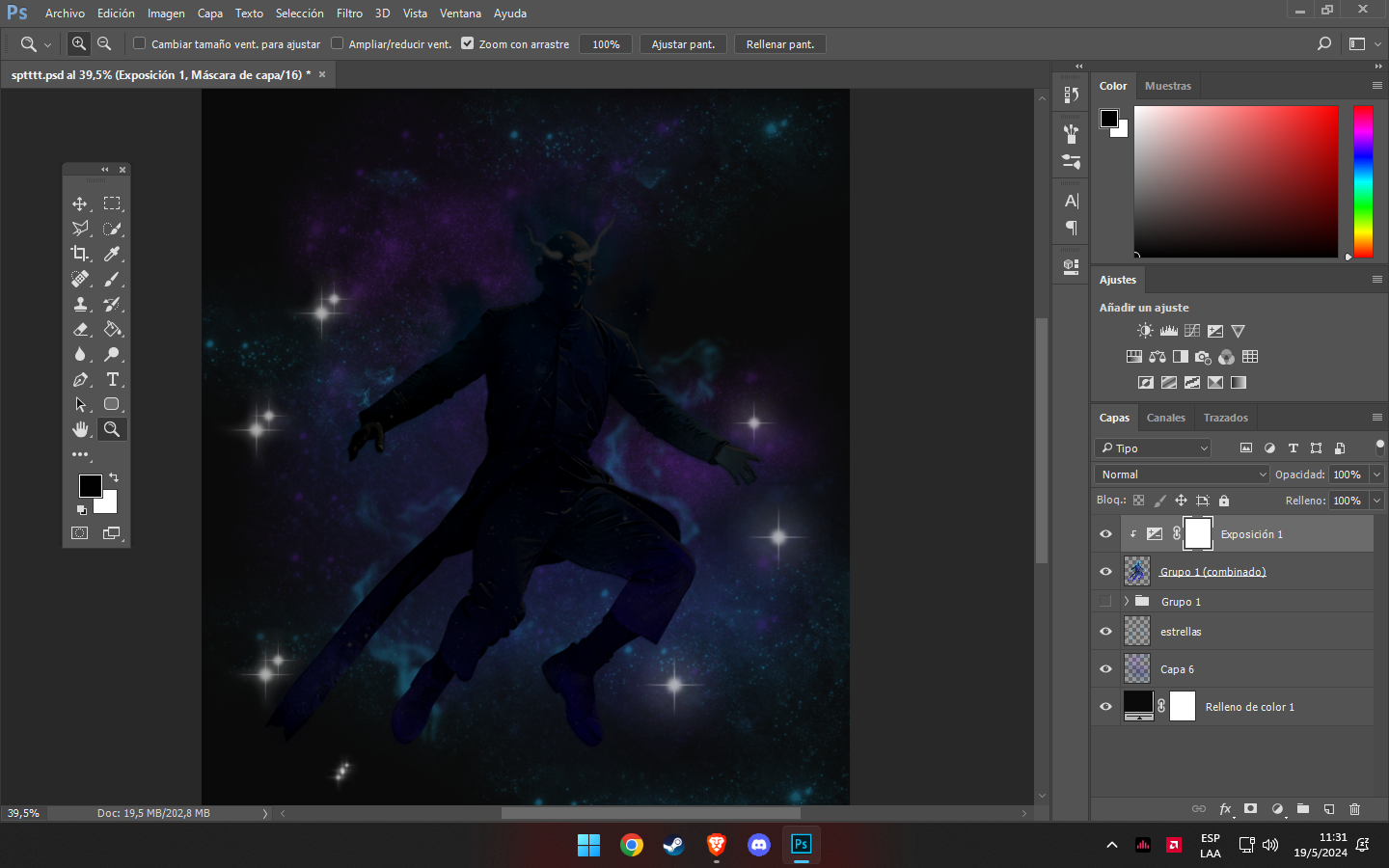The width and height of the screenshot is (1389, 868).
Task: Hide the Grupo 1 (combinado) layer
Action: coord(1105,572)
